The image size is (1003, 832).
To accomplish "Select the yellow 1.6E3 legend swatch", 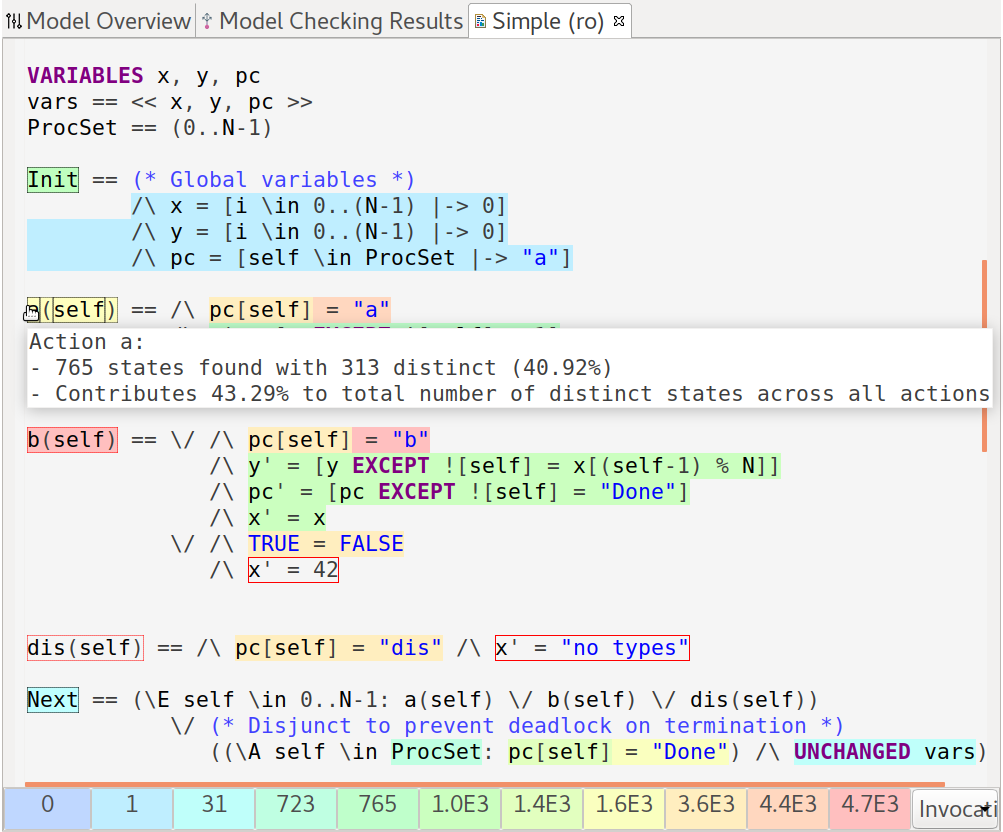I will [x=624, y=805].
